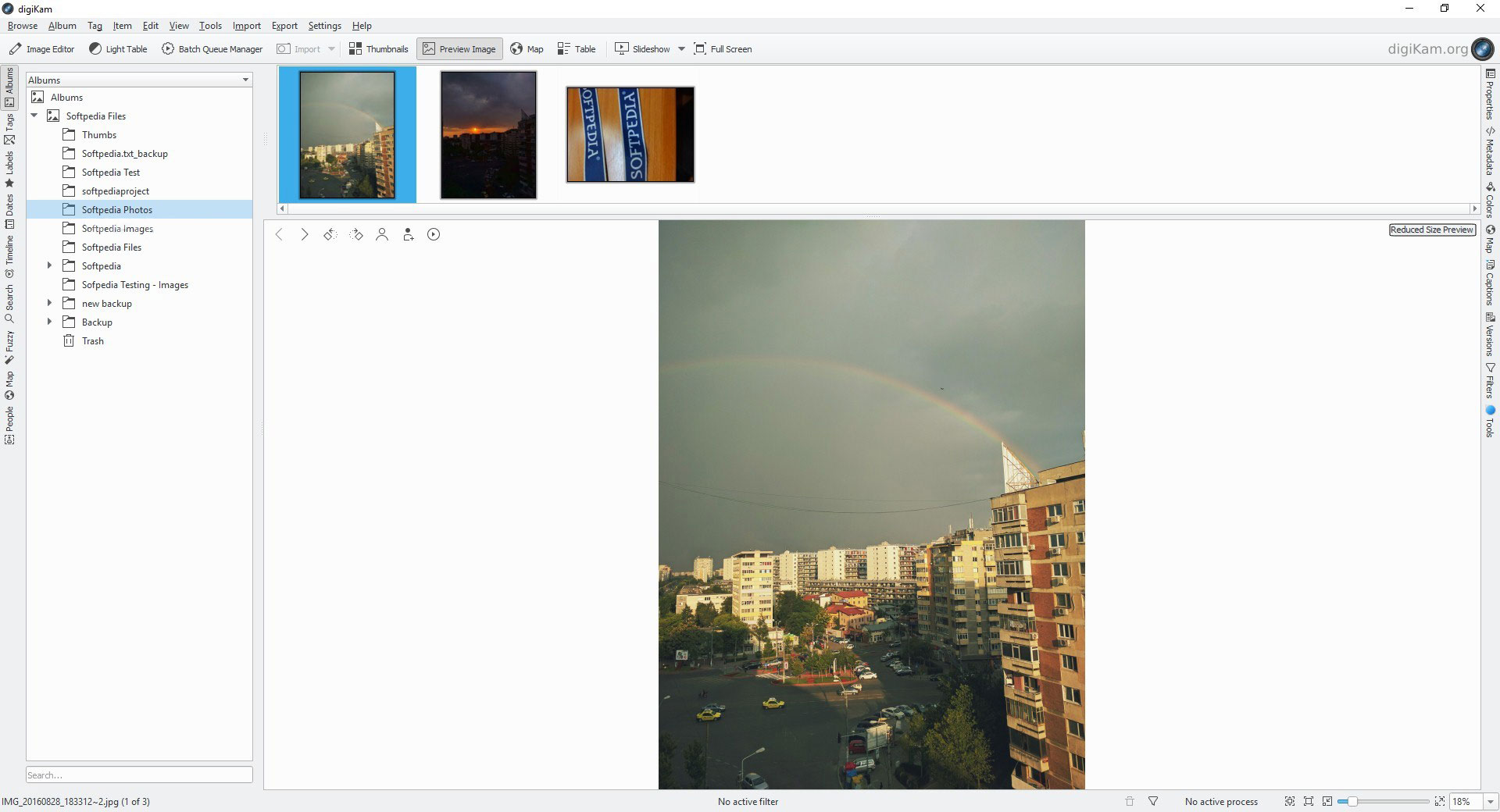Launch the Batch Queue Manager
The image size is (1500, 812).
[x=212, y=49]
